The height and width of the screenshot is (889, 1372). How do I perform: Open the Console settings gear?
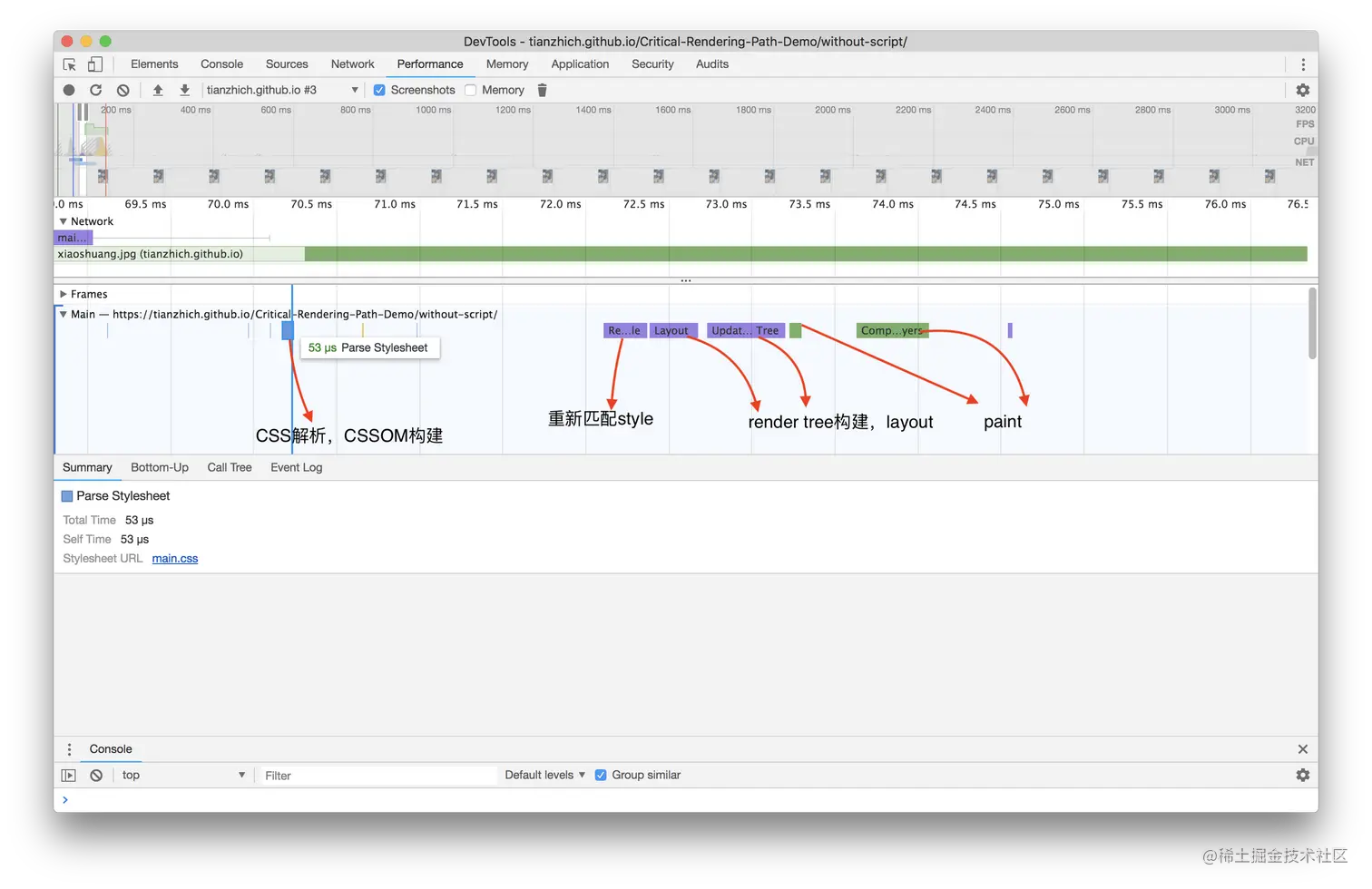1303,776
